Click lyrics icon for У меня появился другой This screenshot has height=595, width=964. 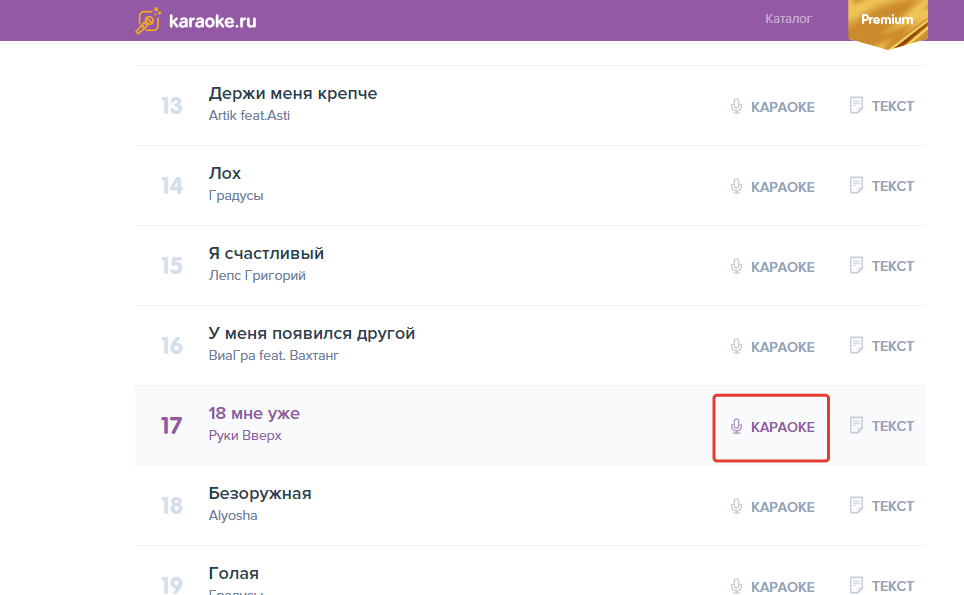click(856, 345)
